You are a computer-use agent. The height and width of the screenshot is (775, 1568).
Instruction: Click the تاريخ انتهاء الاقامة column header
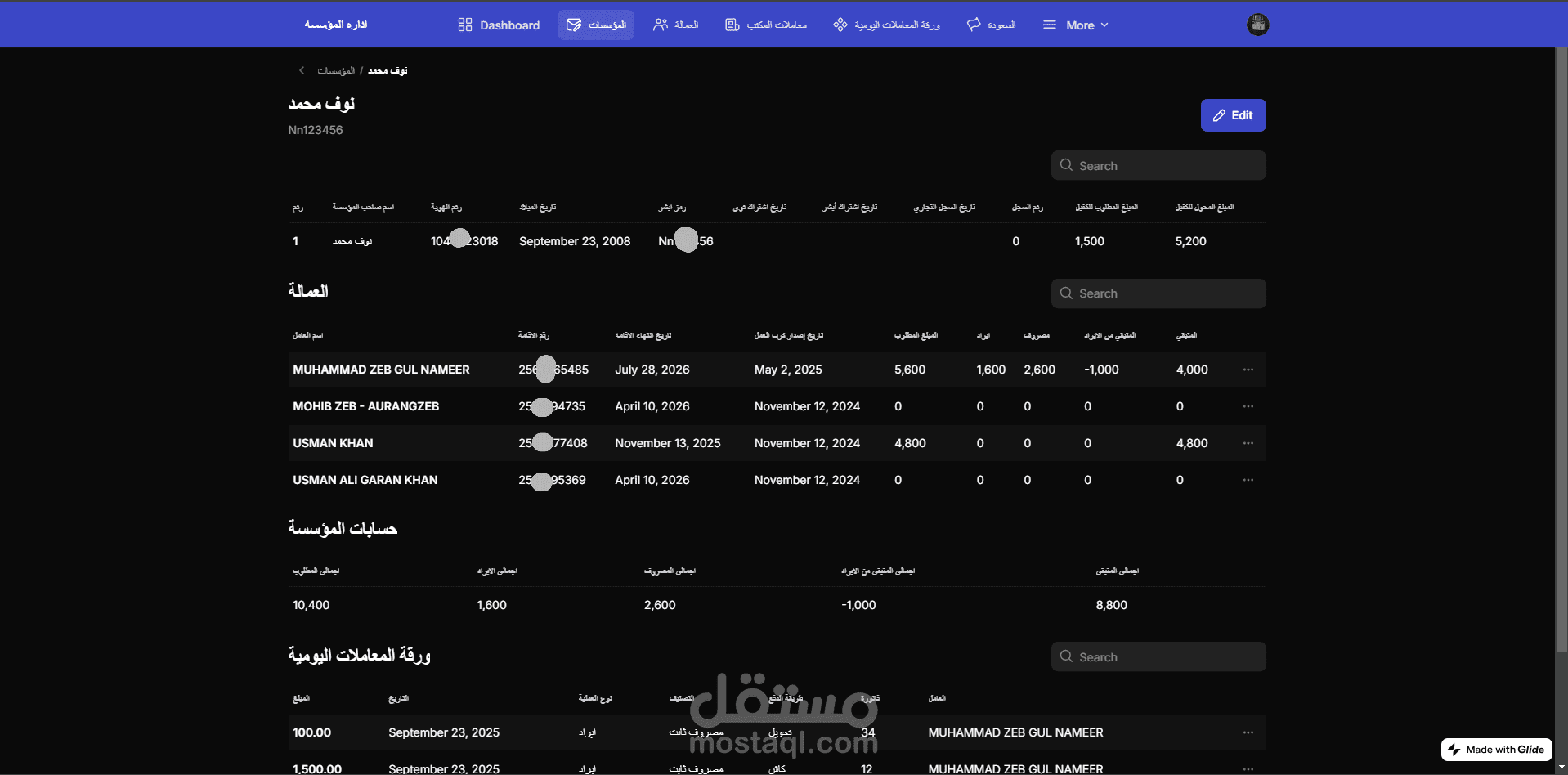click(x=643, y=335)
